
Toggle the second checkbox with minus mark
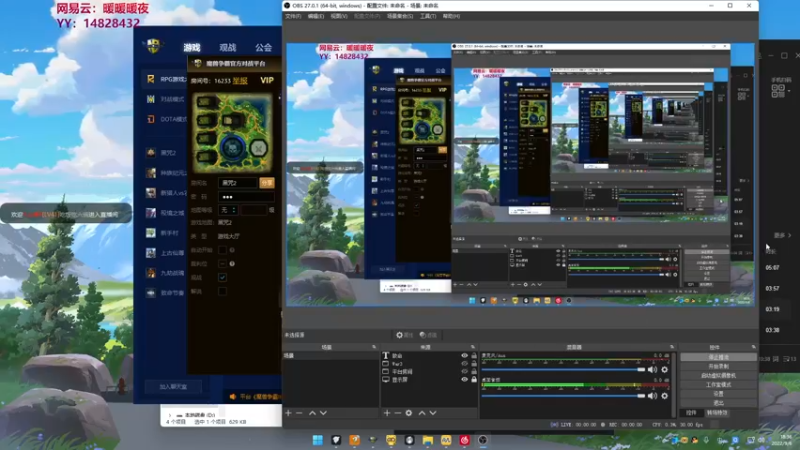point(222,264)
